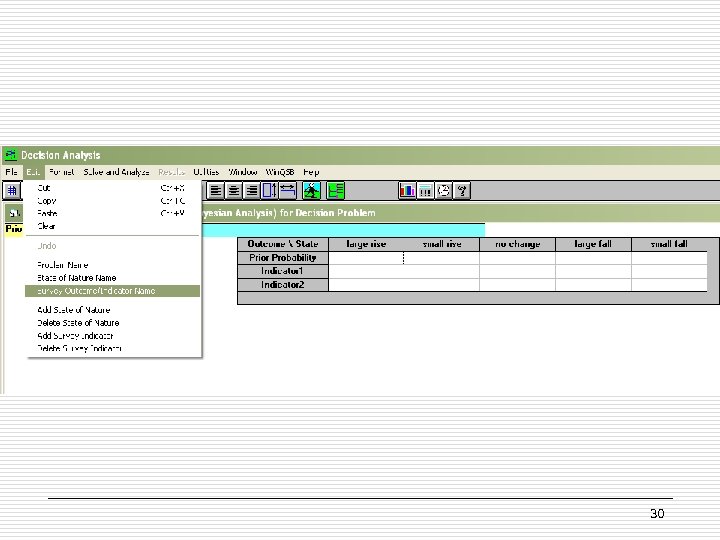
Task: Open the Help menu
Action: [311, 172]
